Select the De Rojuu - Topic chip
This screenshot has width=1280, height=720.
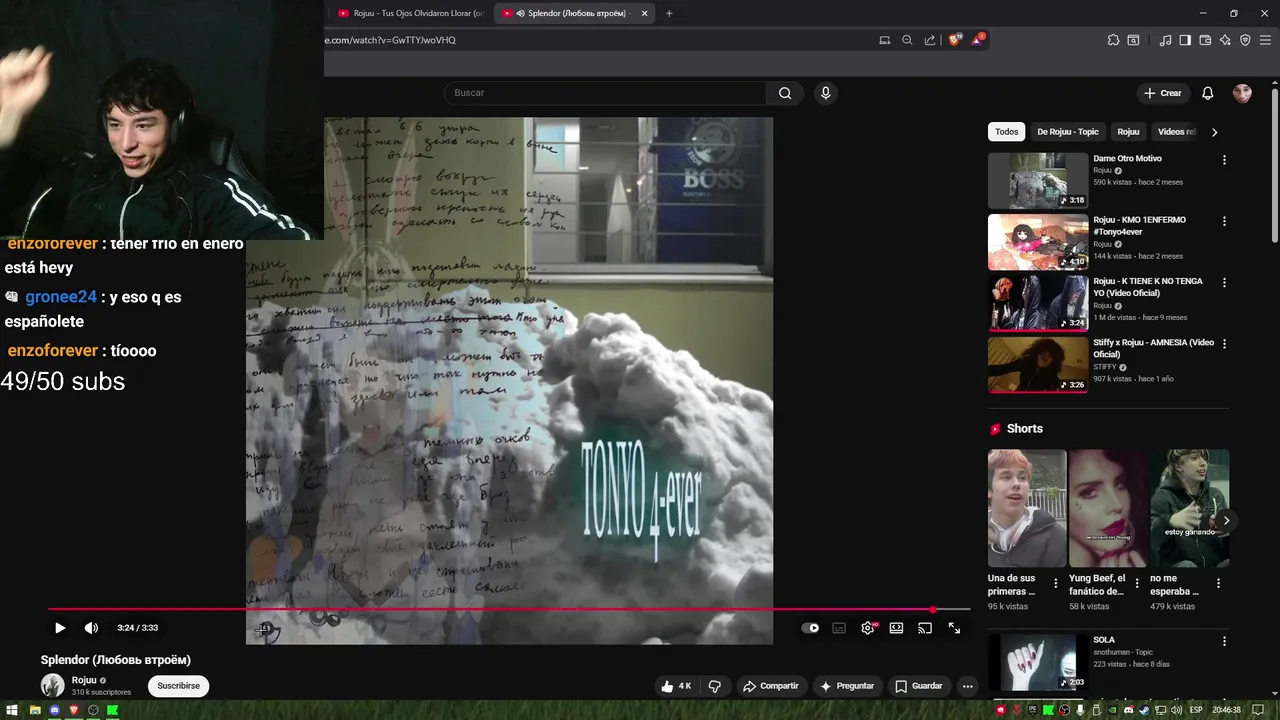click(x=1068, y=132)
